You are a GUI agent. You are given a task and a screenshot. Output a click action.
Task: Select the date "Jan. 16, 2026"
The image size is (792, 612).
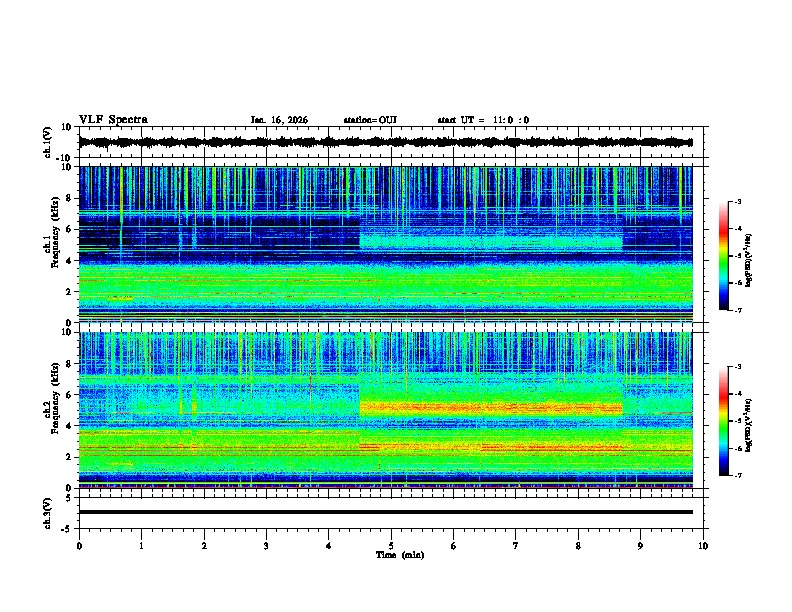[279, 120]
